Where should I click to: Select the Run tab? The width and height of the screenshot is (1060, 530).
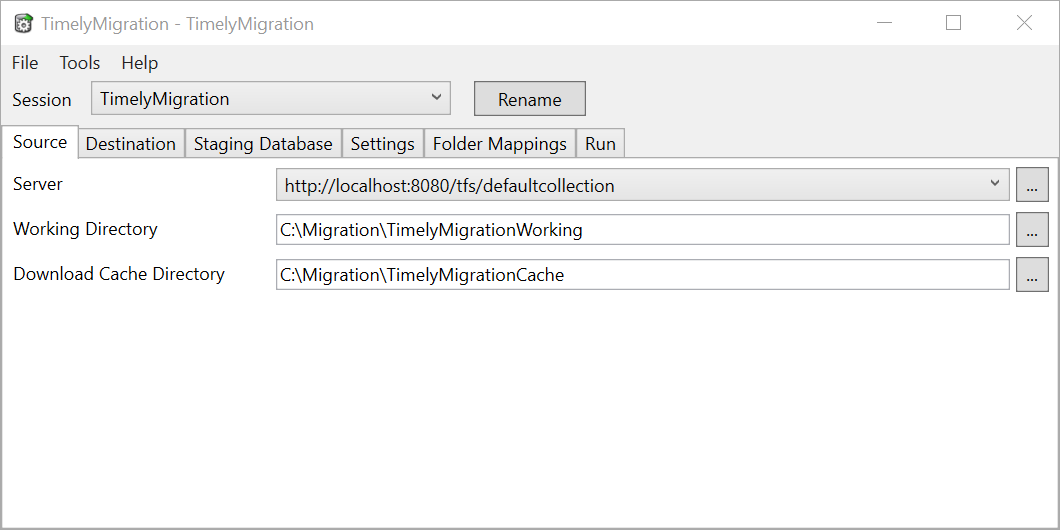coord(600,143)
